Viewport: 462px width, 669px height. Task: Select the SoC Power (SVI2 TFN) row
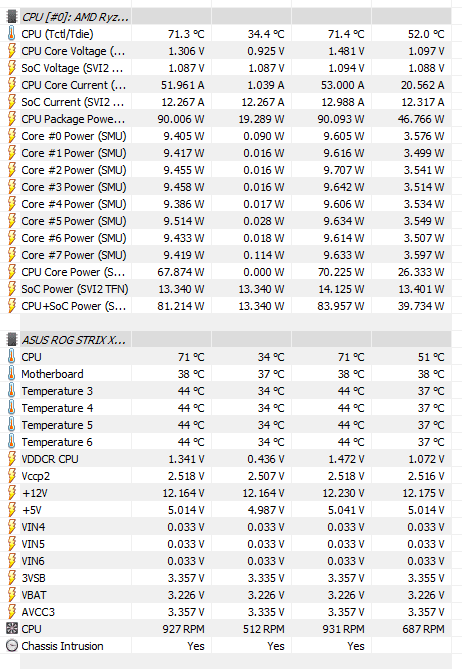pyautogui.click(x=229, y=289)
